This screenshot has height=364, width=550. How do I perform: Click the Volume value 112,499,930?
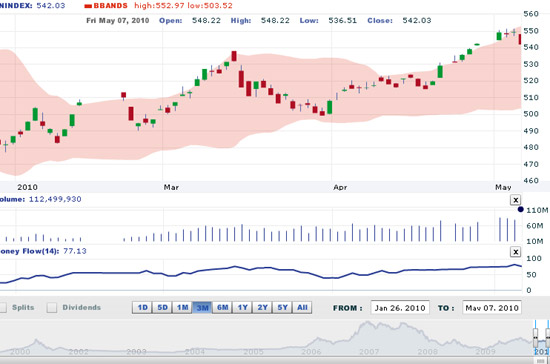(55, 199)
